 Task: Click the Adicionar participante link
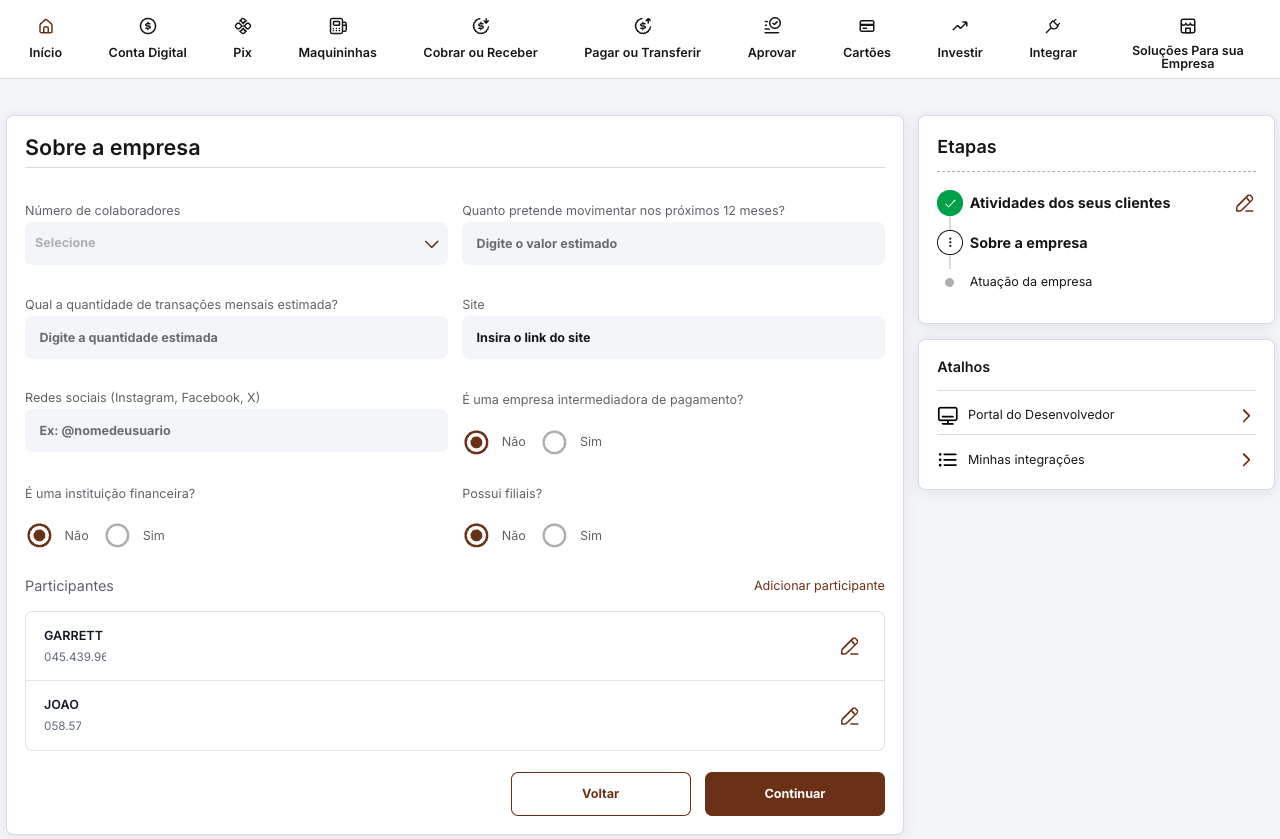tap(819, 586)
